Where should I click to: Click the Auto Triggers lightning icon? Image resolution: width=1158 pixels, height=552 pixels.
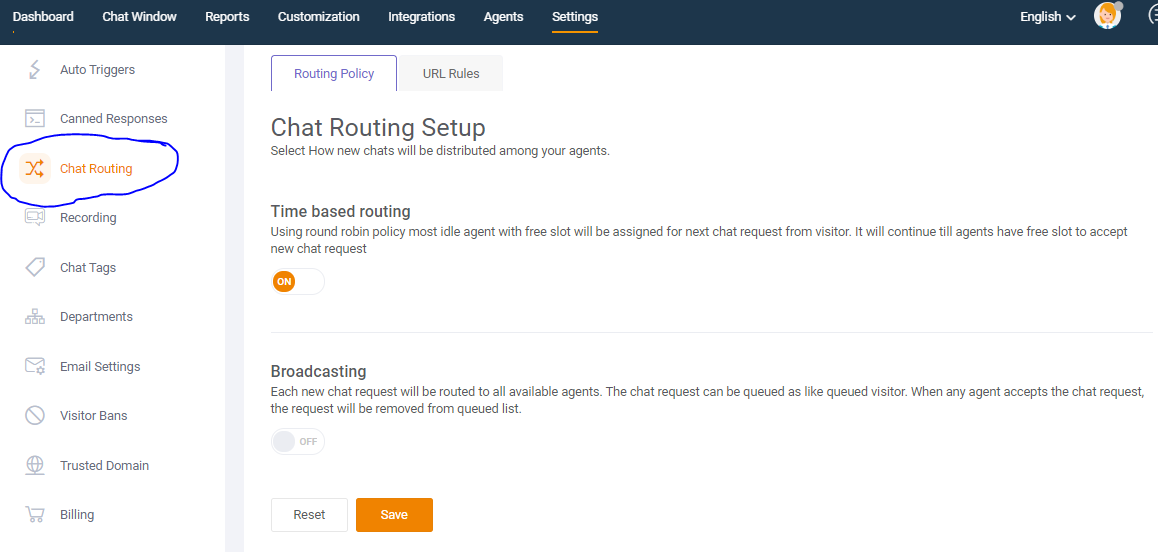[35, 69]
